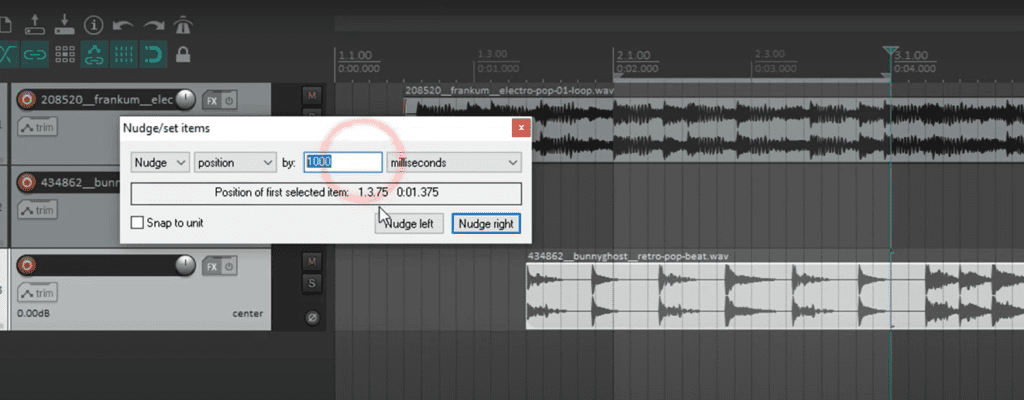The image size is (1024, 400).
Task: Open the position target dropdown
Action: click(x=235, y=163)
